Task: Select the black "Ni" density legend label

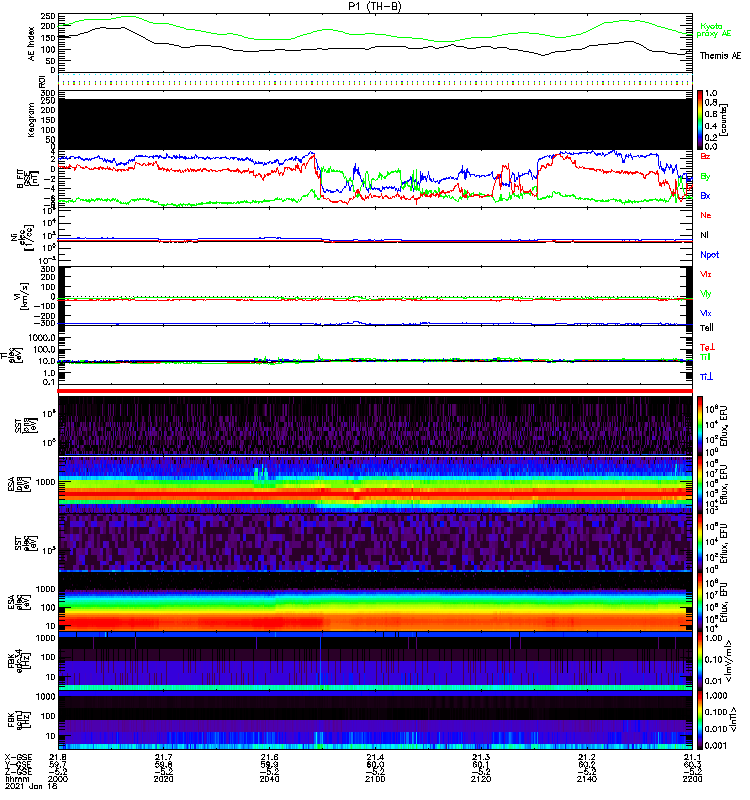Action: 704,235
